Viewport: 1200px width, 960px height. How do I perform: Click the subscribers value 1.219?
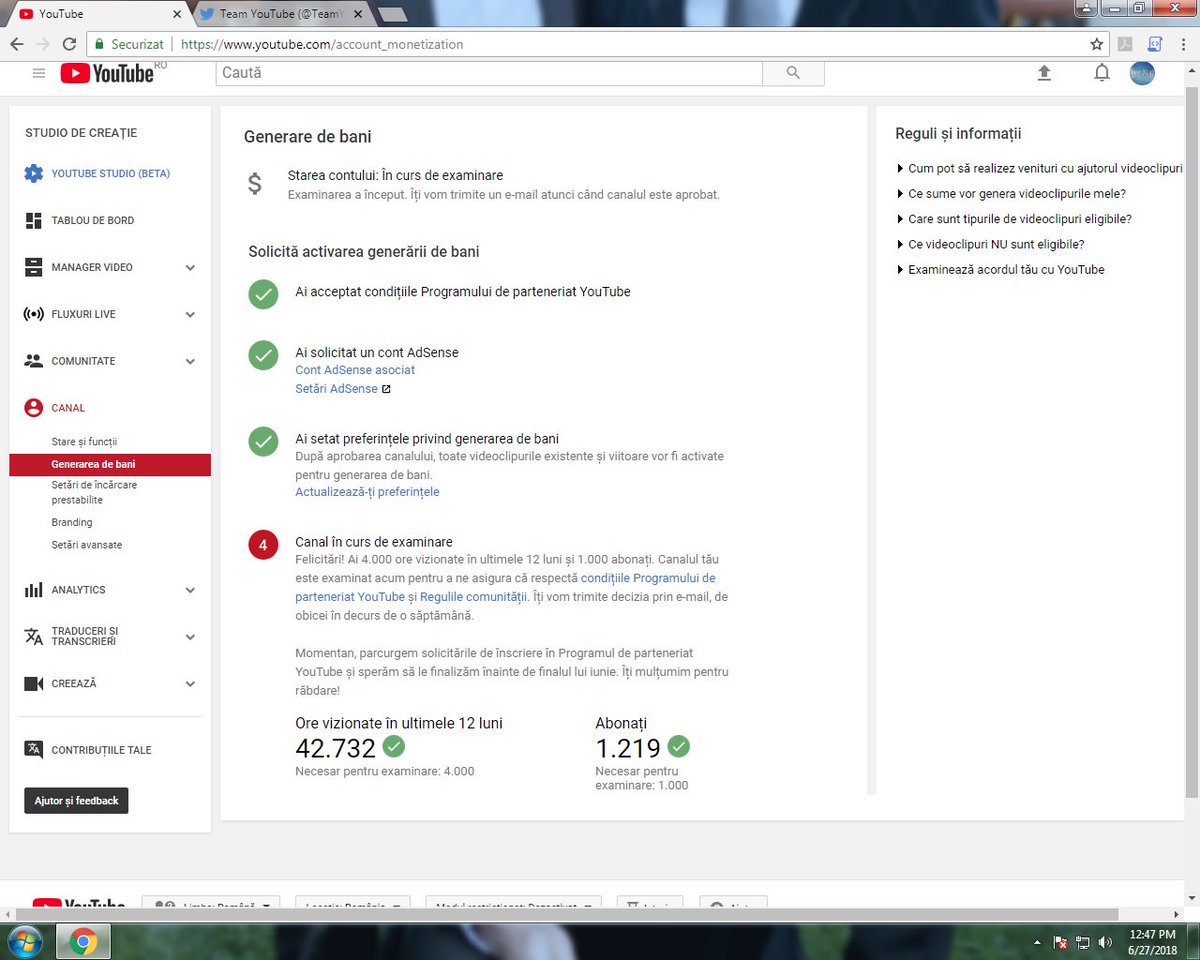tap(628, 748)
